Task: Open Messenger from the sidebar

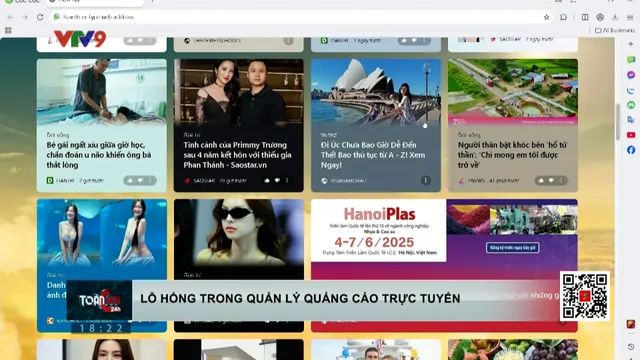Action: coord(631,75)
